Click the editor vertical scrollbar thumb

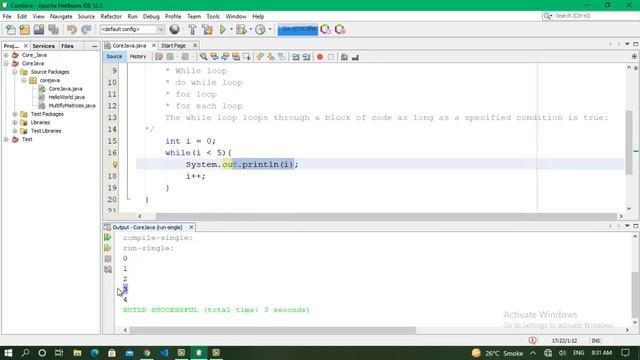629,143
